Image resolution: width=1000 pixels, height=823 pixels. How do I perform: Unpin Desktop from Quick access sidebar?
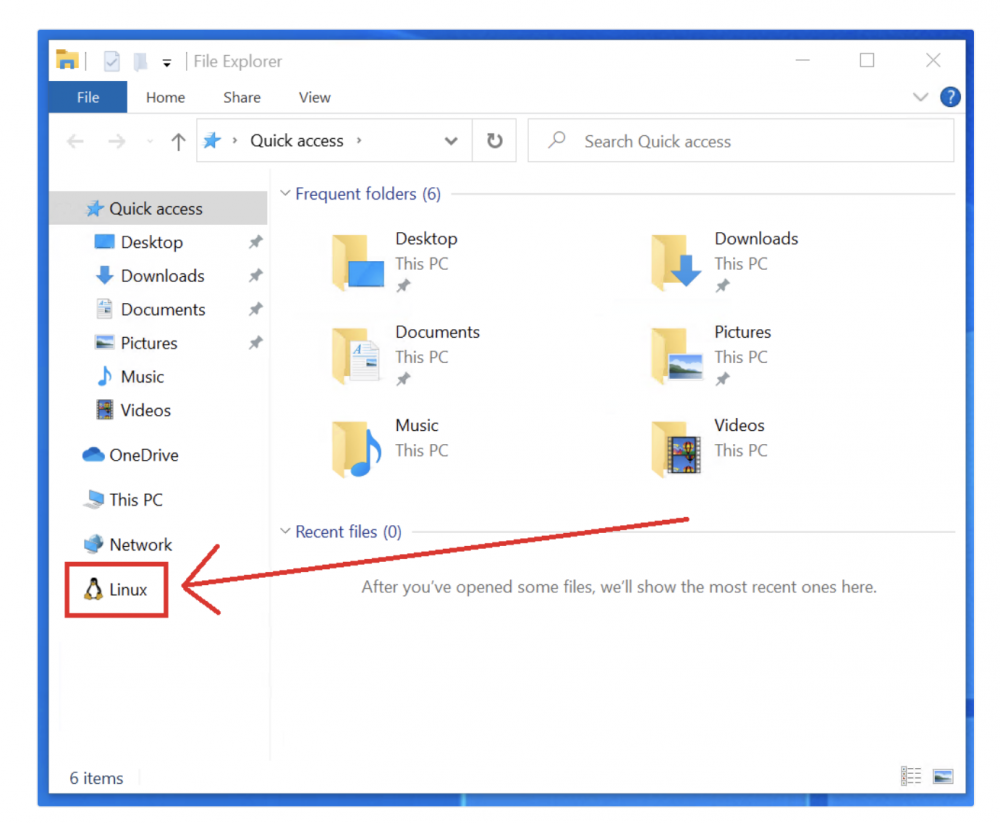click(256, 242)
